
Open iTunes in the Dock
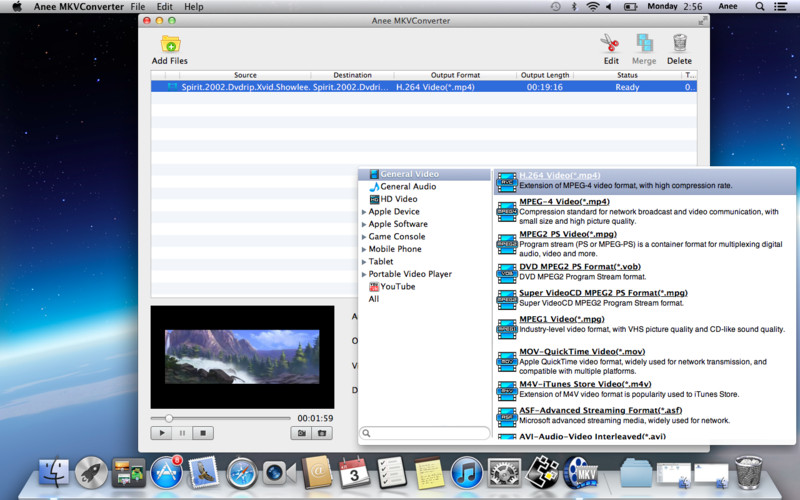466,472
